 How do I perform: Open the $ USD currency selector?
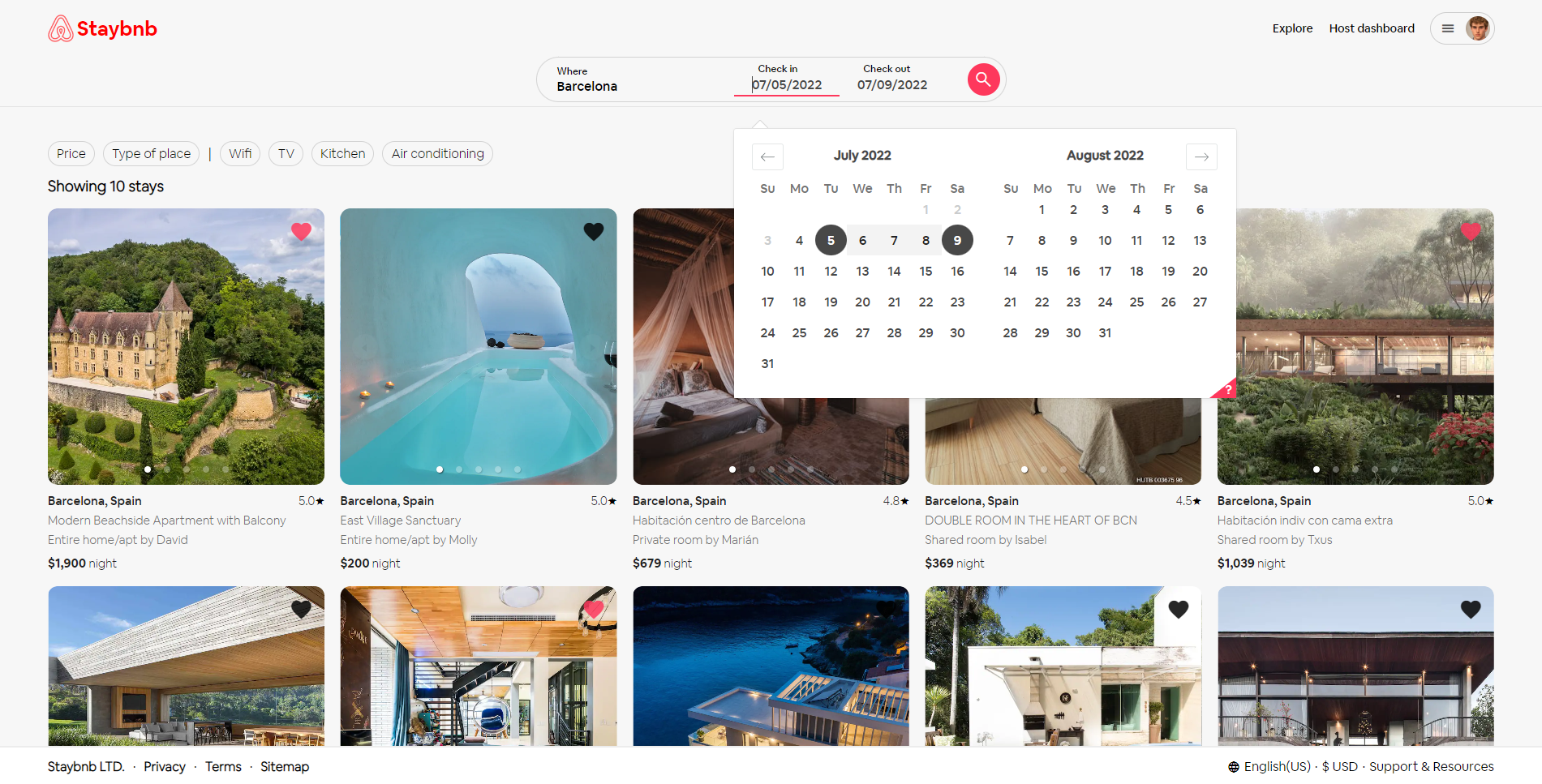pyautogui.click(x=1338, y=766)
